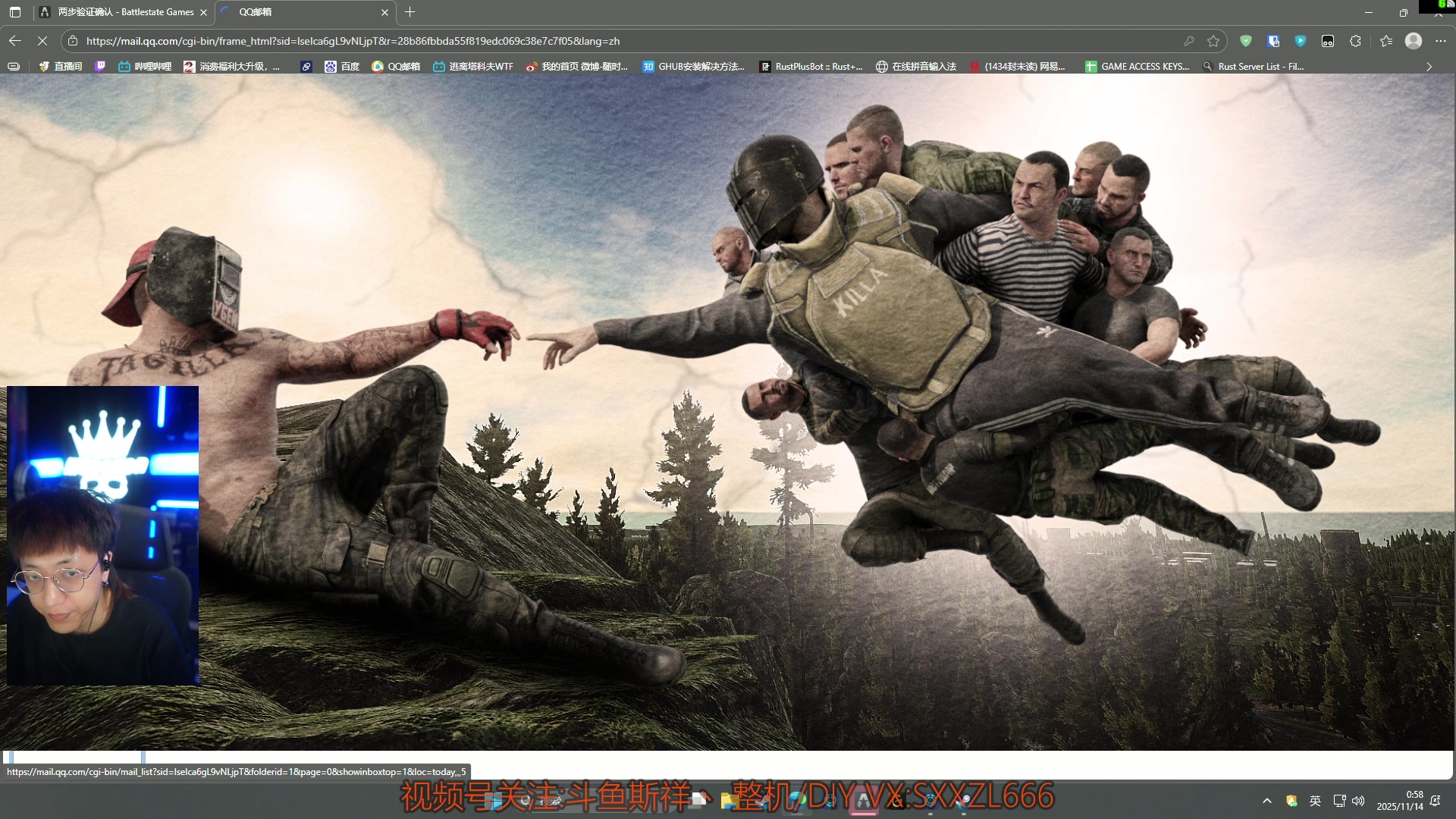Switch to the QQ邮箱 tab
The width and height of the screenshot is (1456, 819).
click(x=303, y=12)
